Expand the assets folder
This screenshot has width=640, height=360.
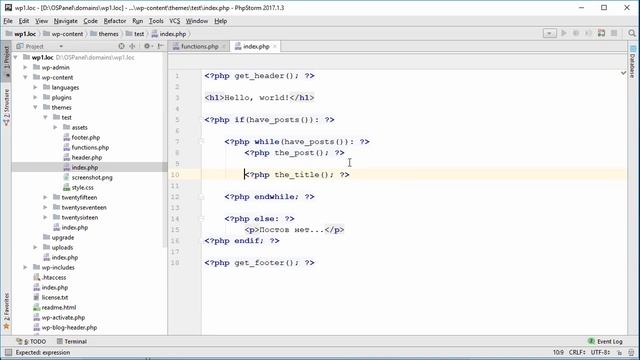[x=55, y=127]
